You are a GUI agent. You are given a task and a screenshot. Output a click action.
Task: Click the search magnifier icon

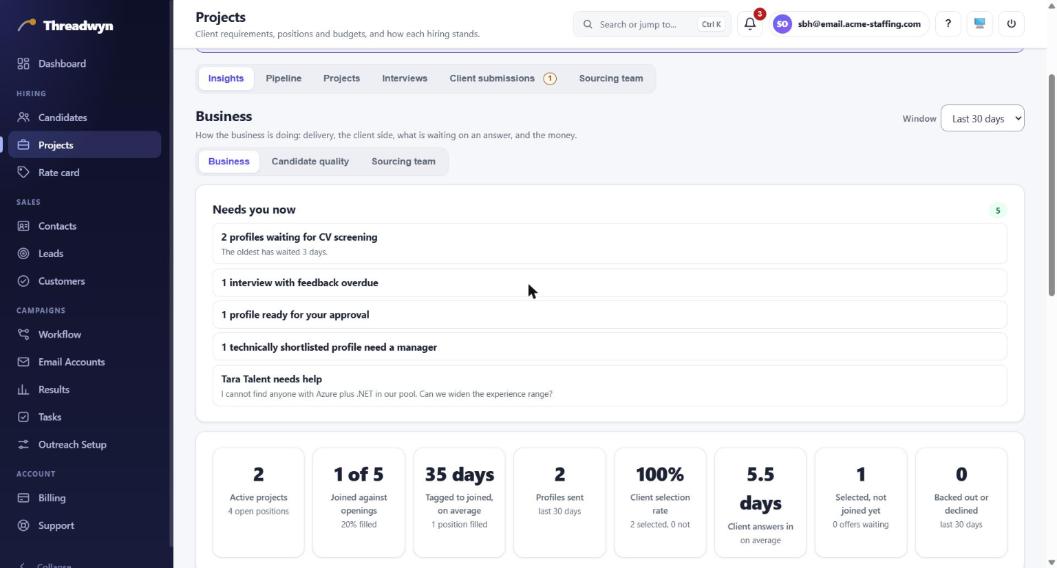point(588,24)
